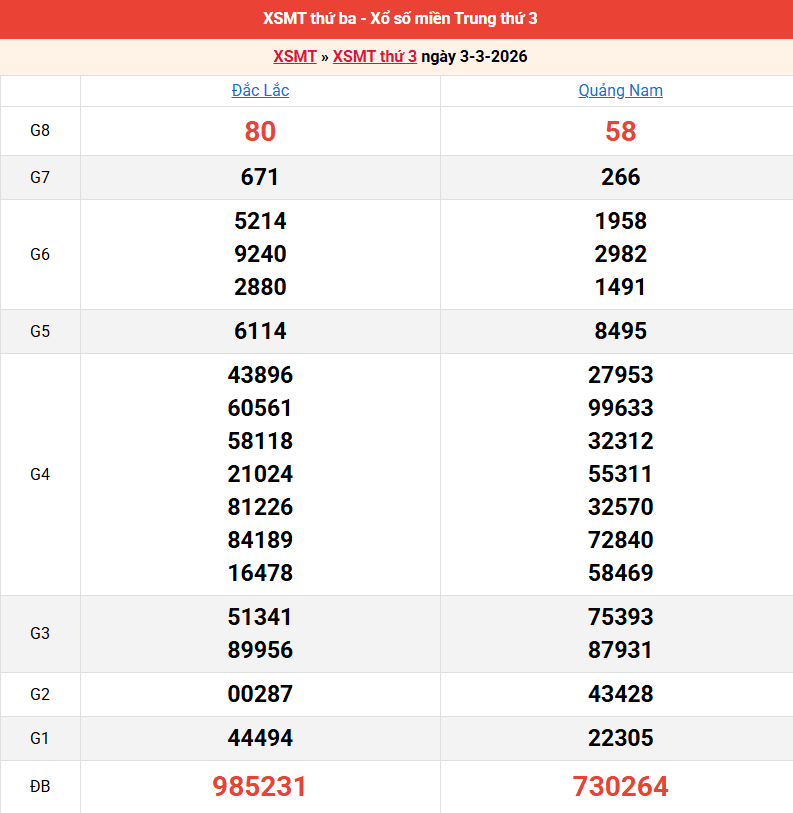Click the G4 row label
793x813 pixels.
[40, 475]
